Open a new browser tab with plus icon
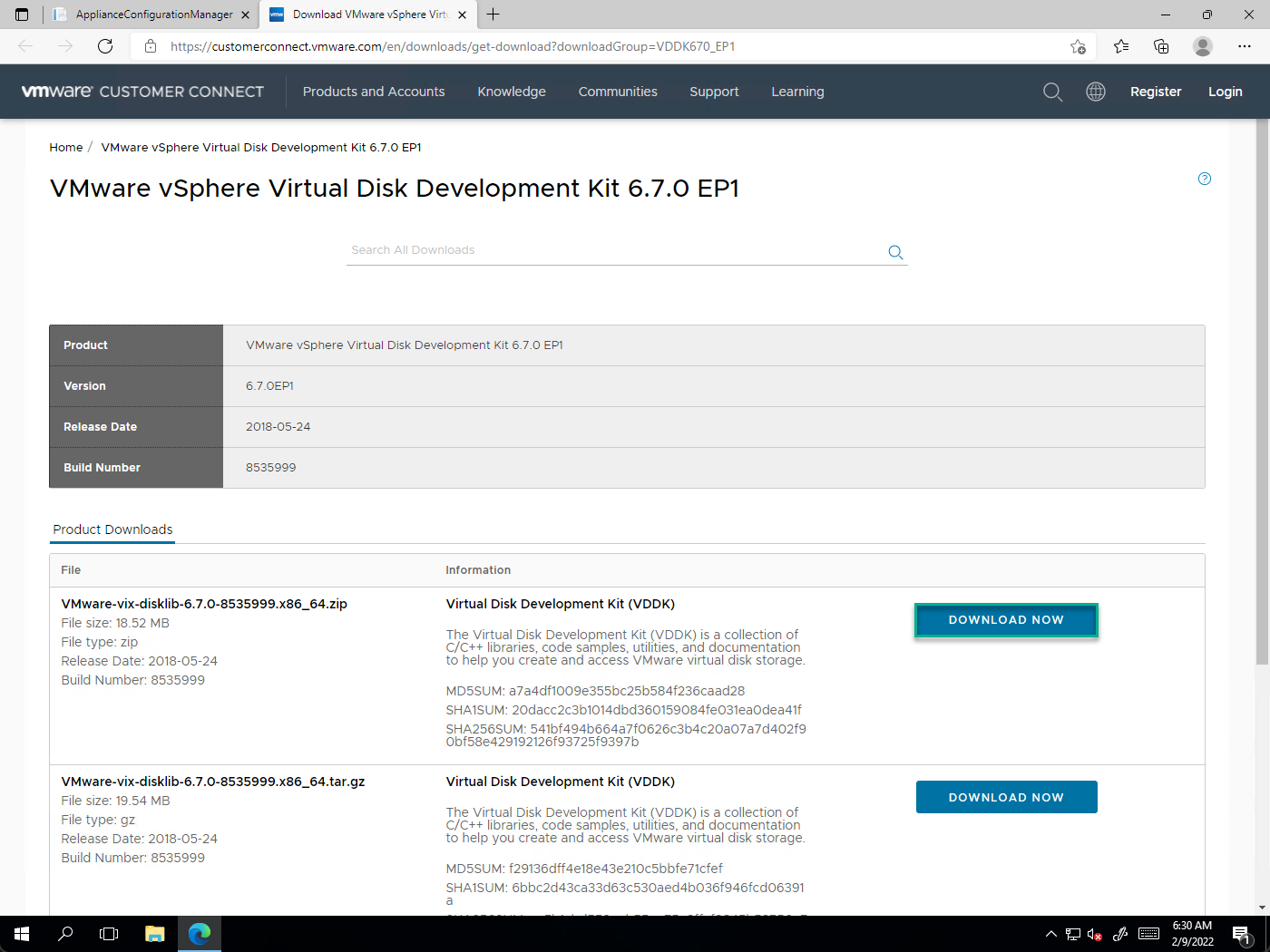 (x=493, y=15)
